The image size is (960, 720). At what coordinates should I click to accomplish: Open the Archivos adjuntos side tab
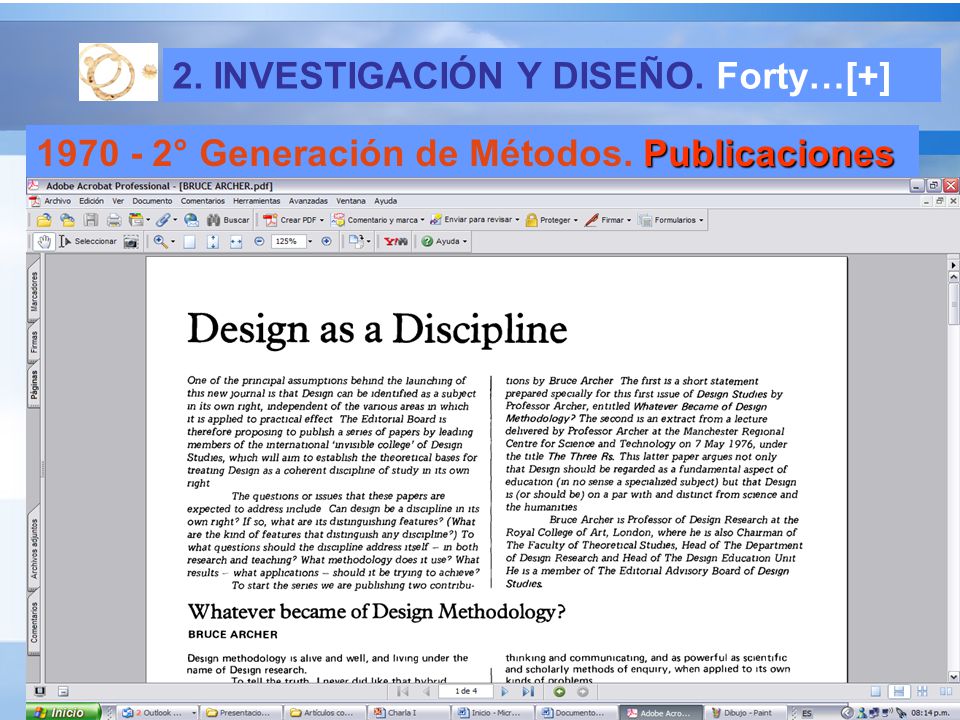pos(34,549)
